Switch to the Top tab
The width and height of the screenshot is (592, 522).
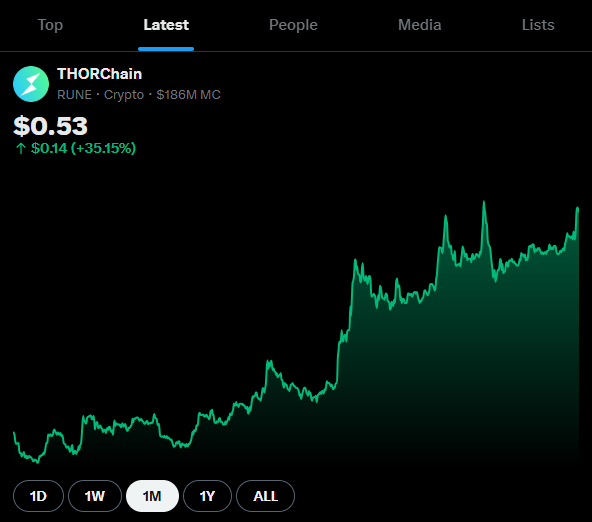[x=50, y=25]
